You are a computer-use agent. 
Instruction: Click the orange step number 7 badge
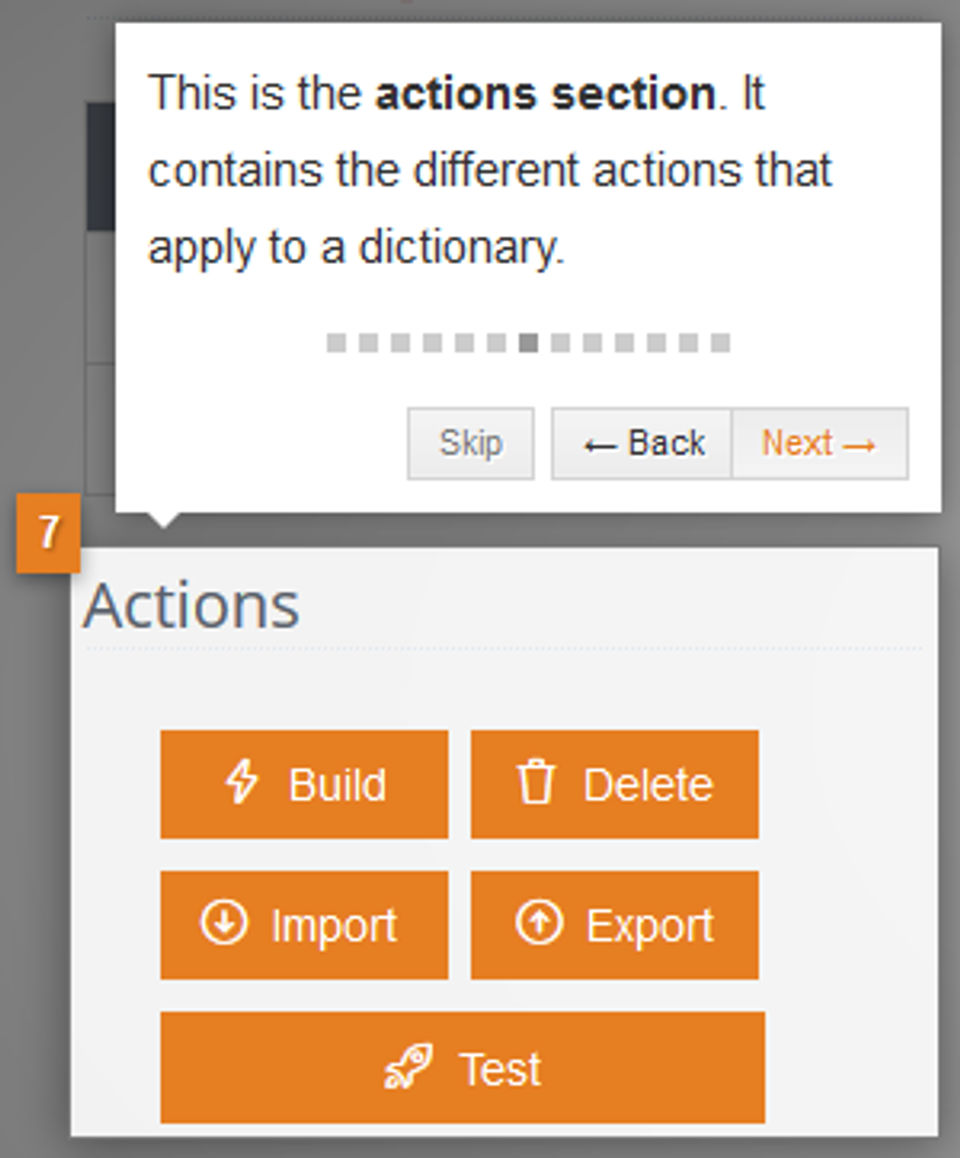click(x=48, y=533)
